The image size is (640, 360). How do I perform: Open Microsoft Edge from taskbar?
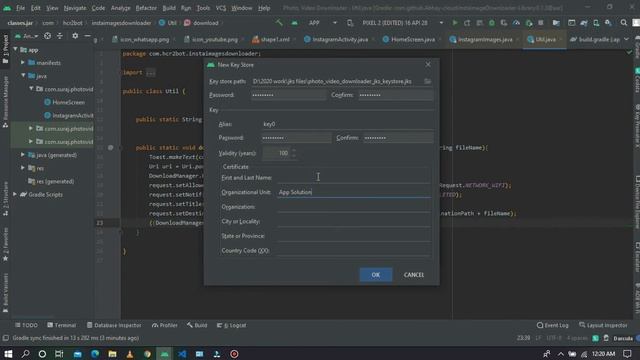tap(95, 354)
